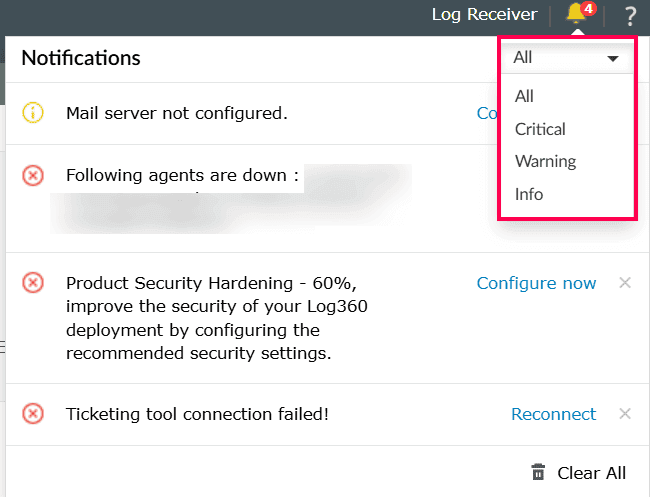
Task: Click the Notifications panel heading
Action: click(81, 58)
